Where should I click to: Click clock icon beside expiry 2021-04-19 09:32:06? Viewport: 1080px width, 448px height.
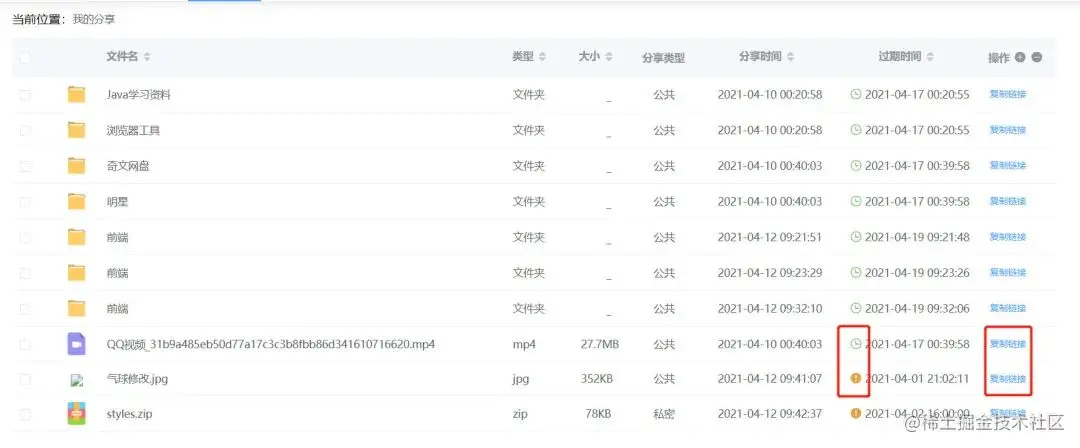coord(856,308)
